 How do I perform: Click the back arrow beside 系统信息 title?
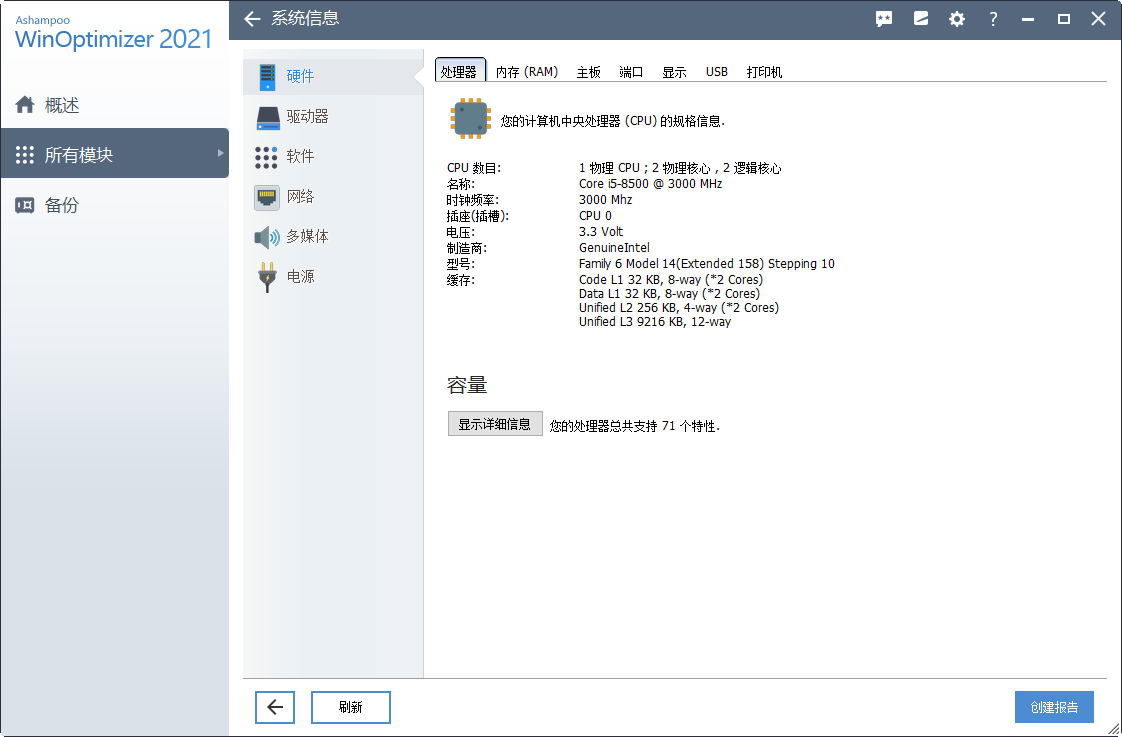click(x=252, y=19)
